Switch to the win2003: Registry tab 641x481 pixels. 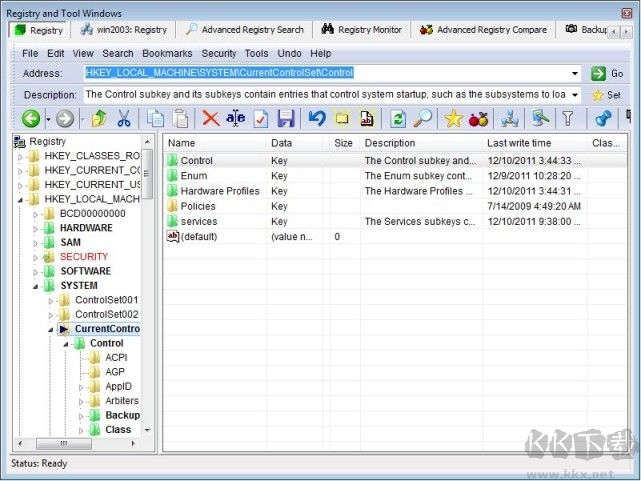coord(124,30)
